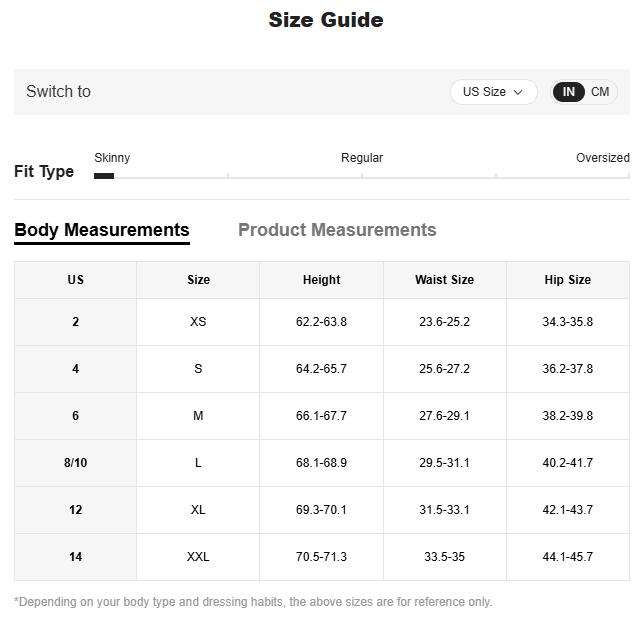Click the XL waist value 31.5-33.1
The image size is (643, 622).
444,510
